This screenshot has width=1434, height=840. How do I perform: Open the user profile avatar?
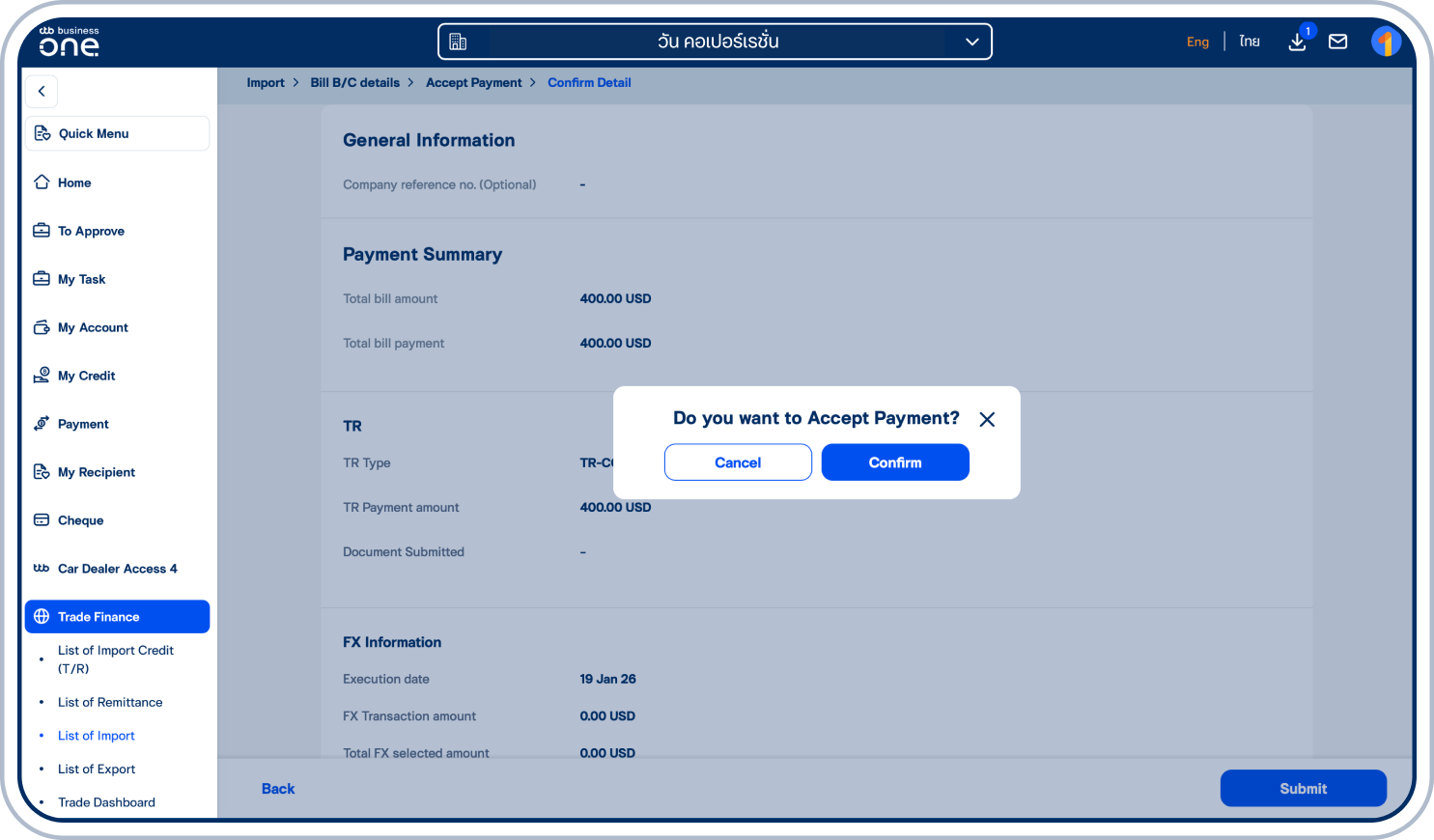point(1386,42)
